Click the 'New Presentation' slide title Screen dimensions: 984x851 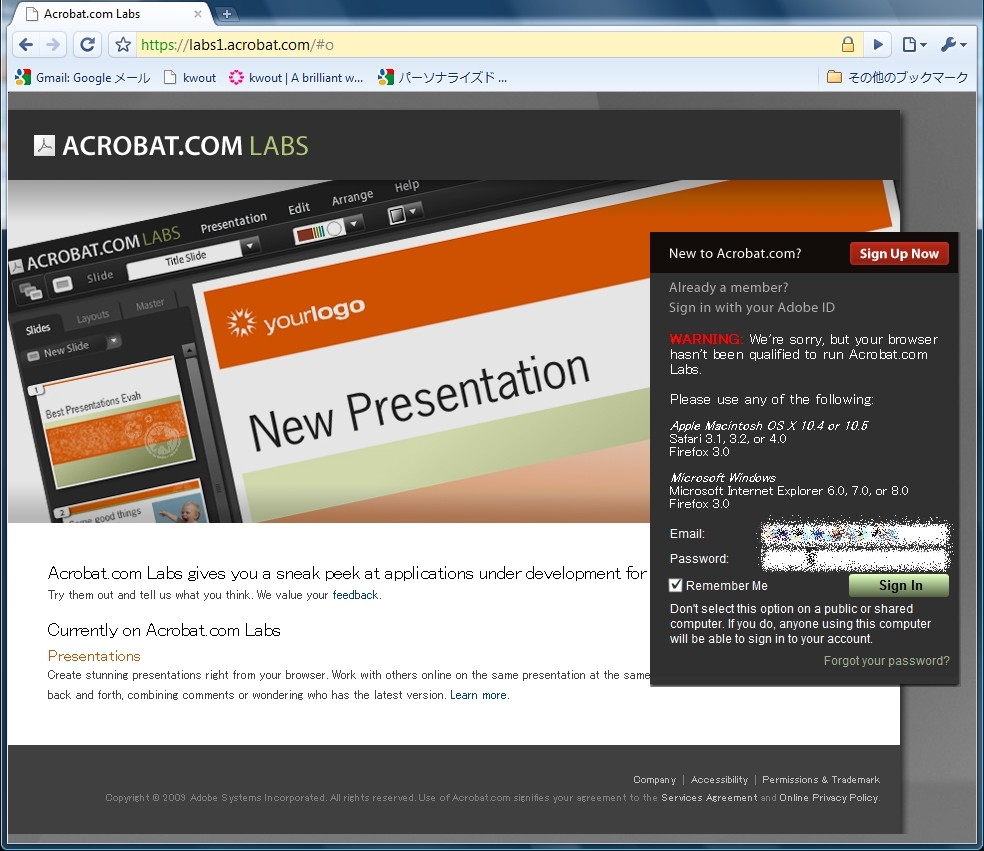coord(419,402)
